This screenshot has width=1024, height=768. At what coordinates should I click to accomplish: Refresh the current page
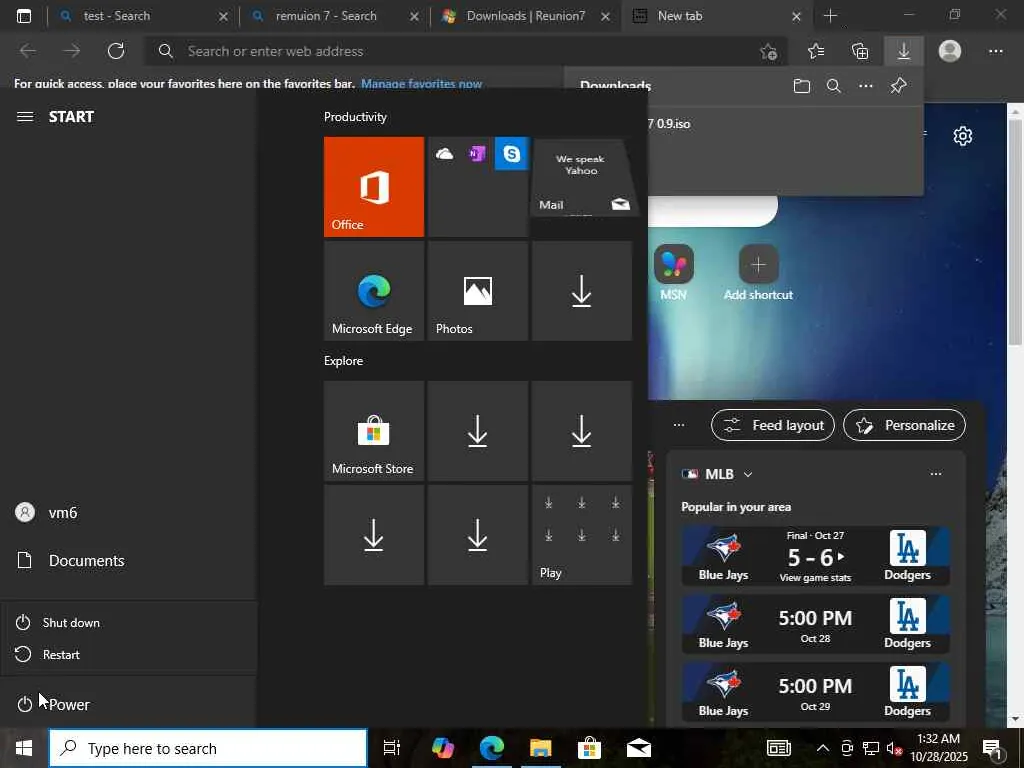click(x=116, y=51)
